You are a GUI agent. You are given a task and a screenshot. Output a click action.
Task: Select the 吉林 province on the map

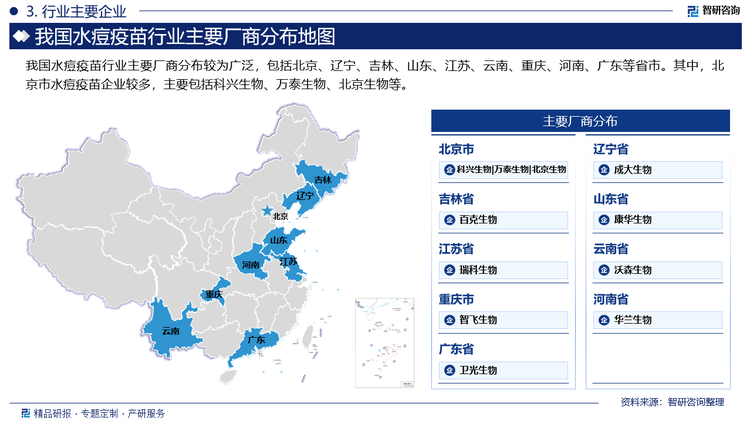point(319,177)
